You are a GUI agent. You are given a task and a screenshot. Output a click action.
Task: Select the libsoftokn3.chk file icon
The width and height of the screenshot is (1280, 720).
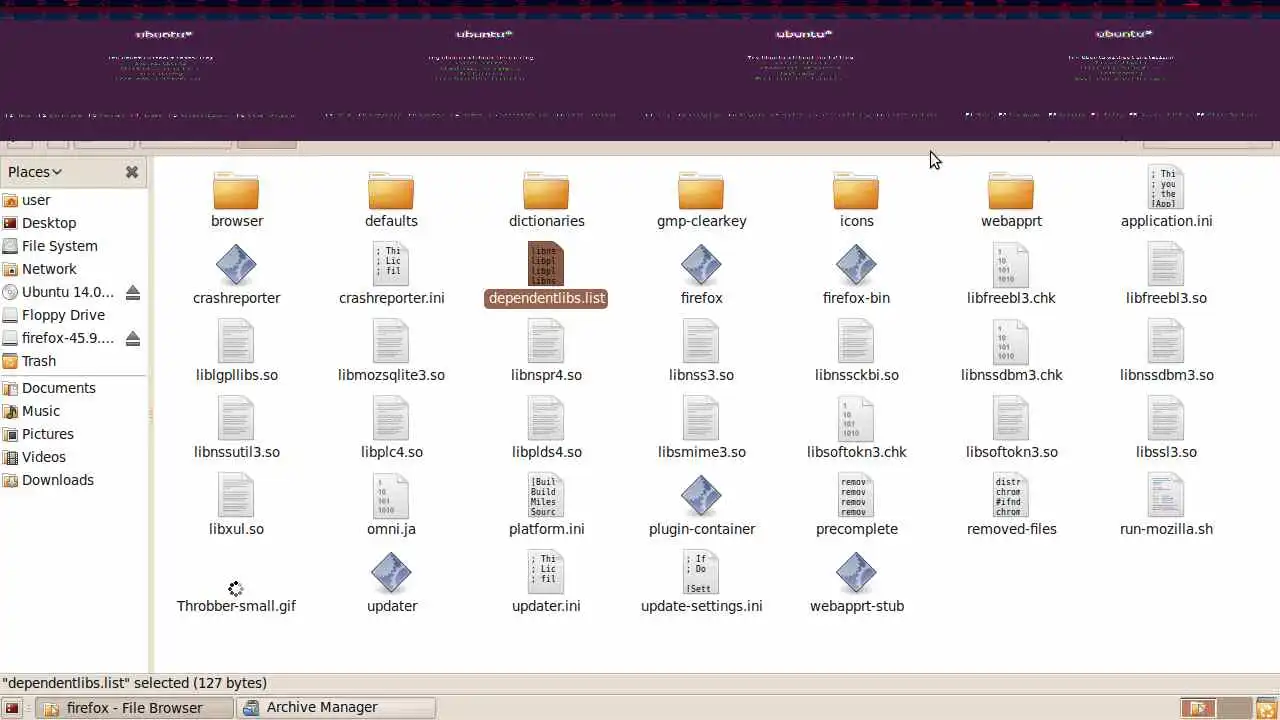856,419
